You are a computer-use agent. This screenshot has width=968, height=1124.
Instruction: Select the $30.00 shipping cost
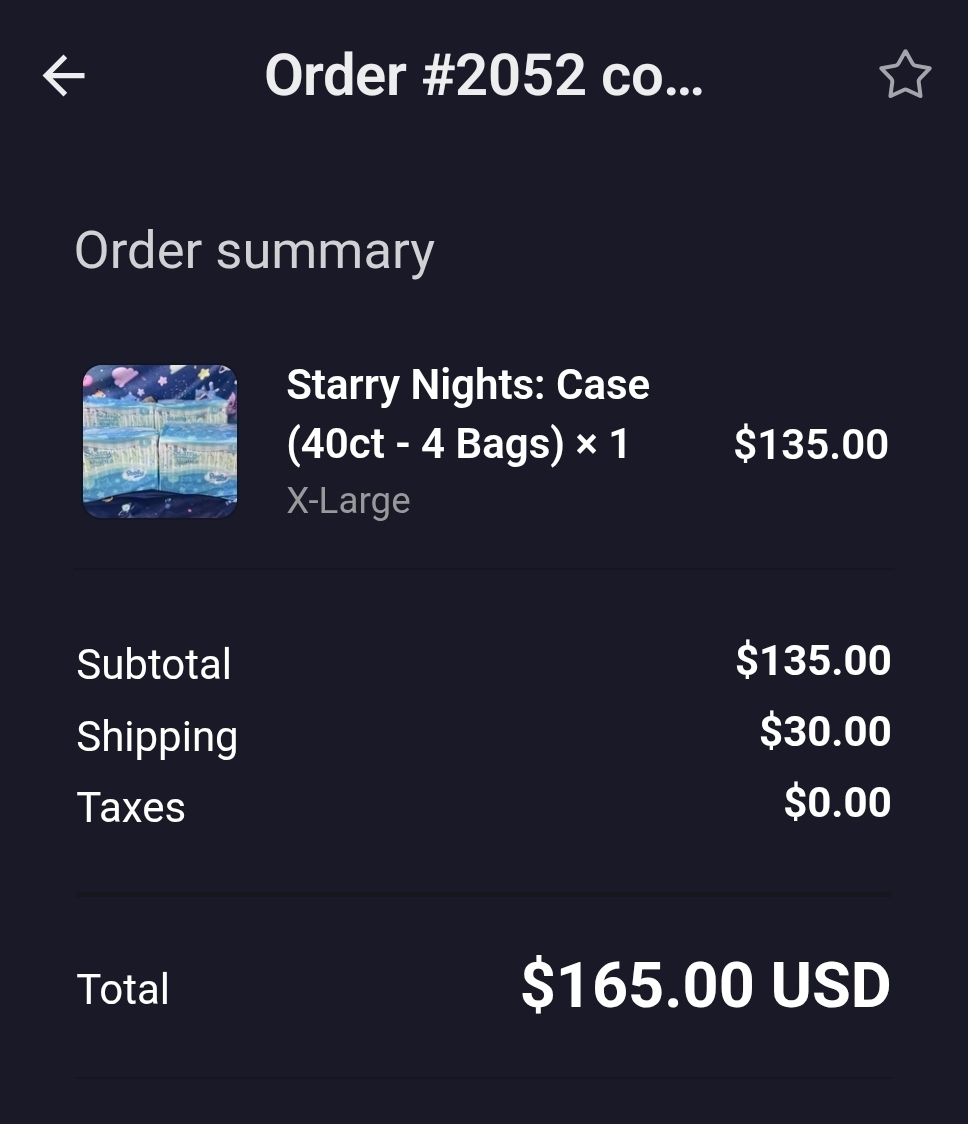[825, 731]
